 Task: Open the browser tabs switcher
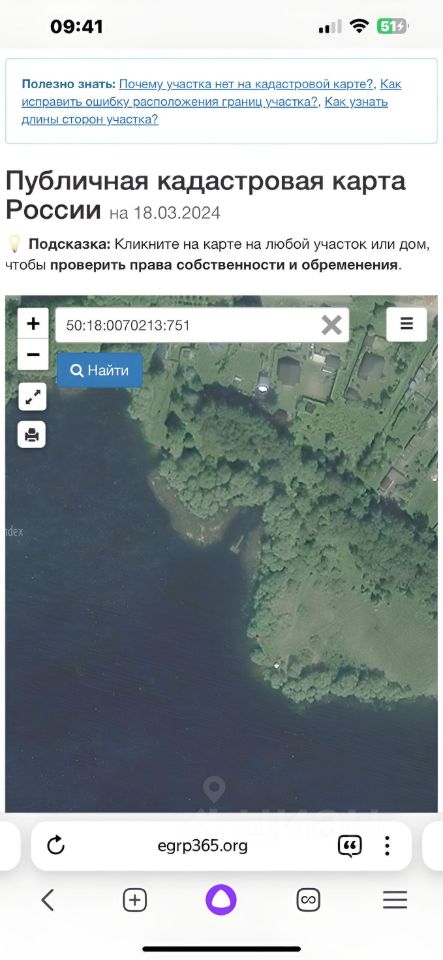point(308,900)
